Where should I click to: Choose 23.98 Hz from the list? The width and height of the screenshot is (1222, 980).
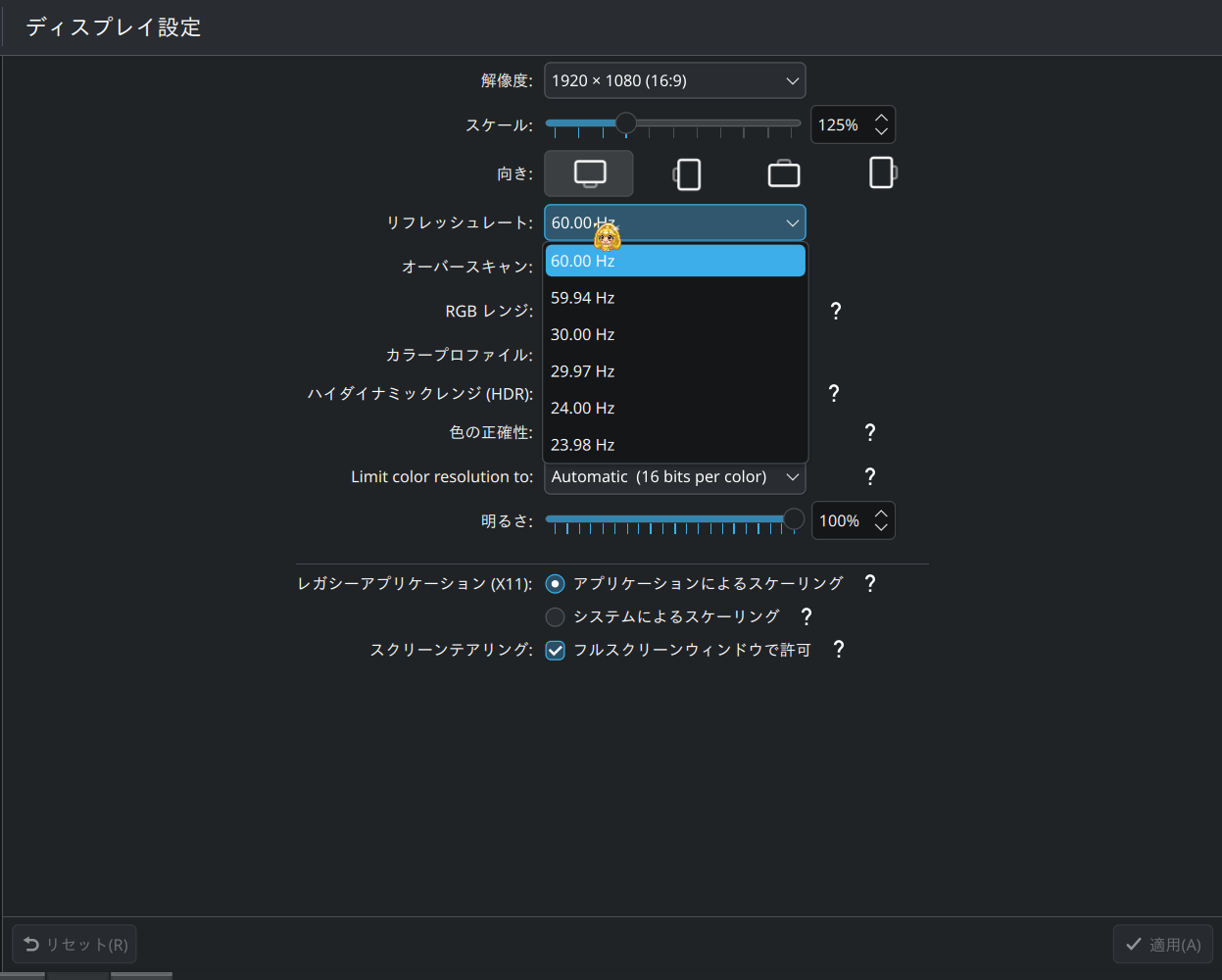674,444
